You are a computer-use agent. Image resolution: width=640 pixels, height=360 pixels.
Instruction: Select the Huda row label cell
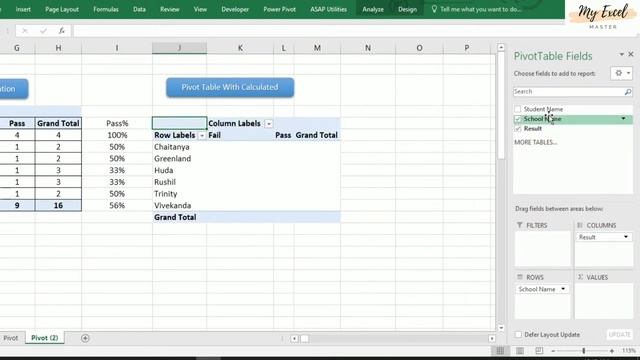click(180, 171)
